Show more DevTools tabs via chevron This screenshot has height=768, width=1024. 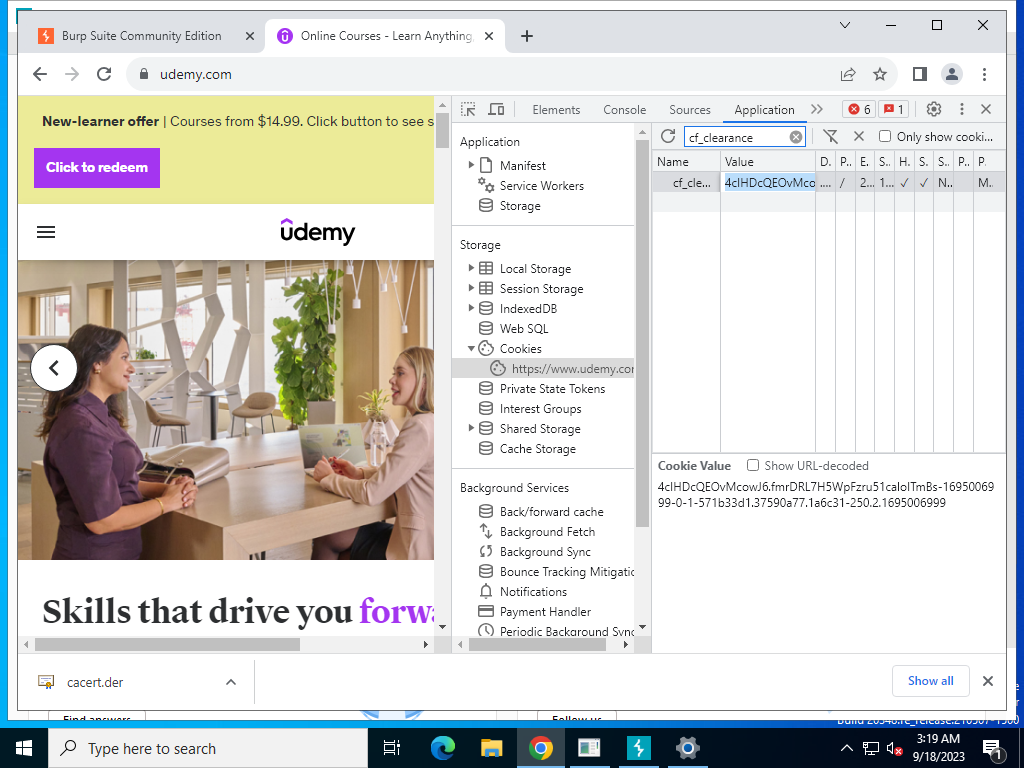click(816, 109)
